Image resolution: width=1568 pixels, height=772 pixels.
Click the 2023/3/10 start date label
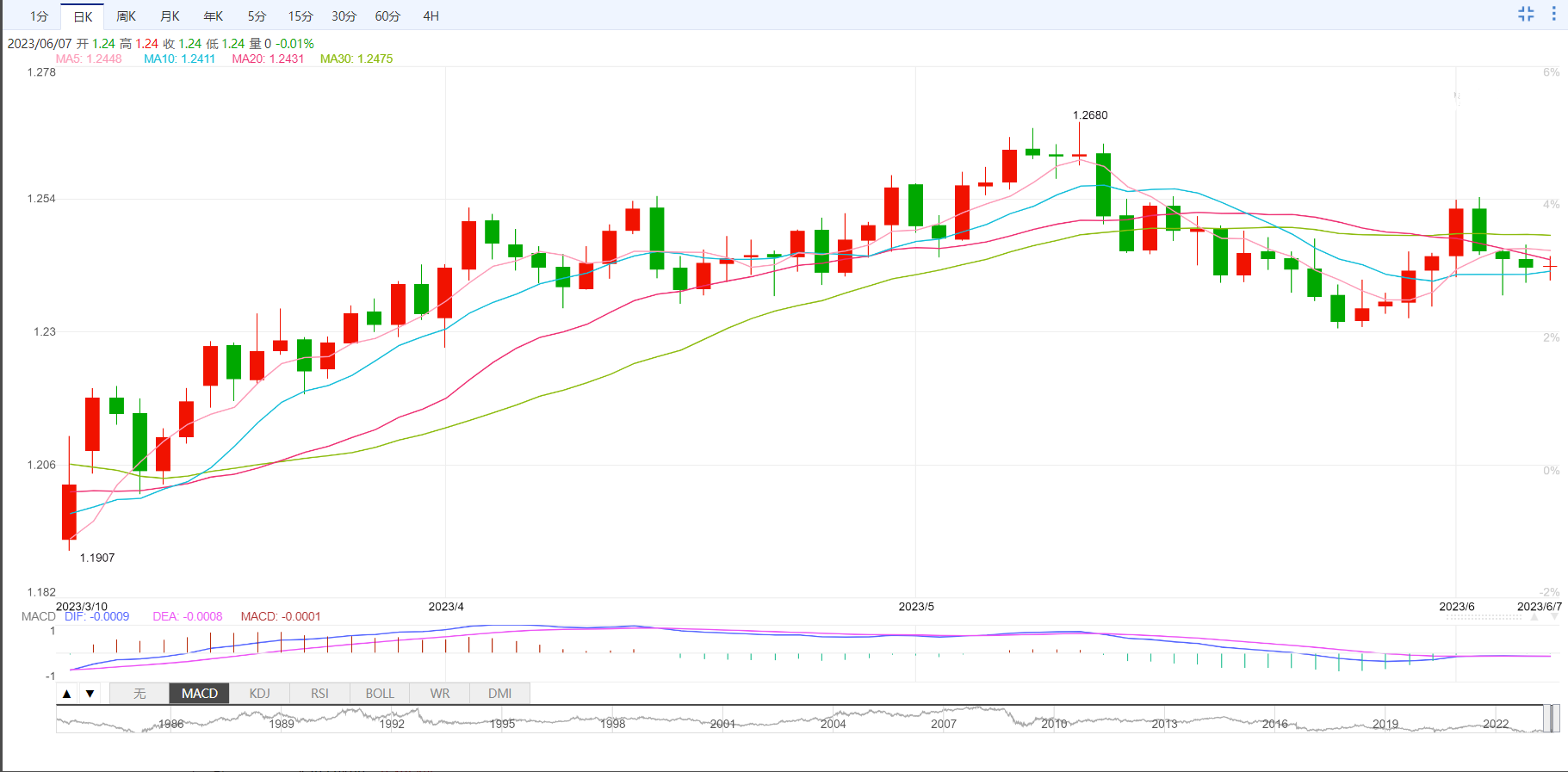pos(82,607)
